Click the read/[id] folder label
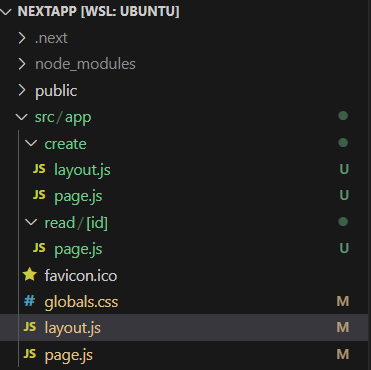The height and width of the screenshot is (370, 371). (x=76, y=223)
